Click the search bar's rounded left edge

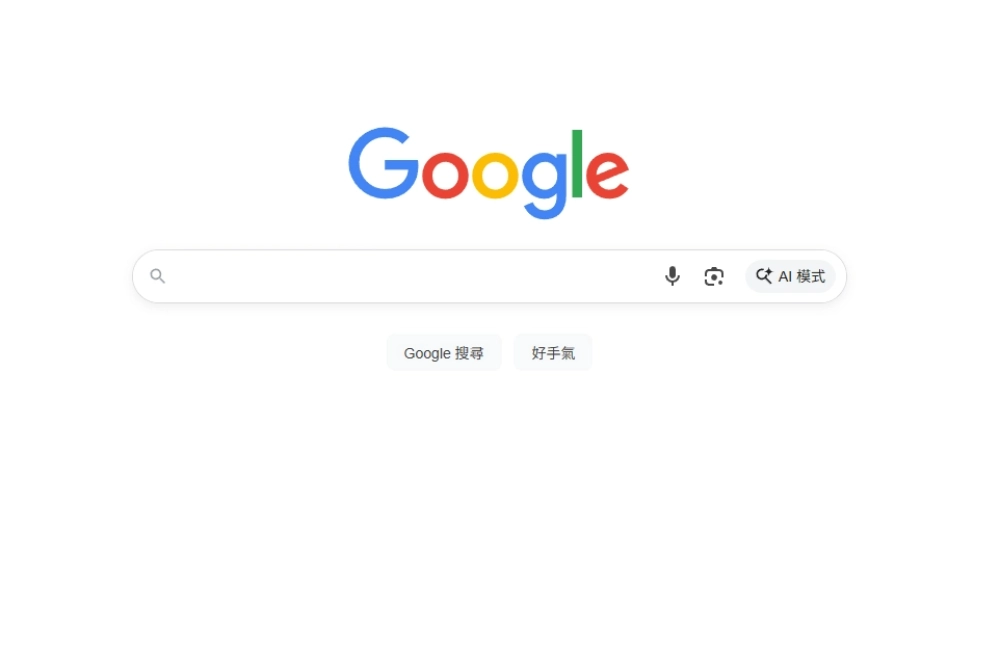tap(137, 276)
